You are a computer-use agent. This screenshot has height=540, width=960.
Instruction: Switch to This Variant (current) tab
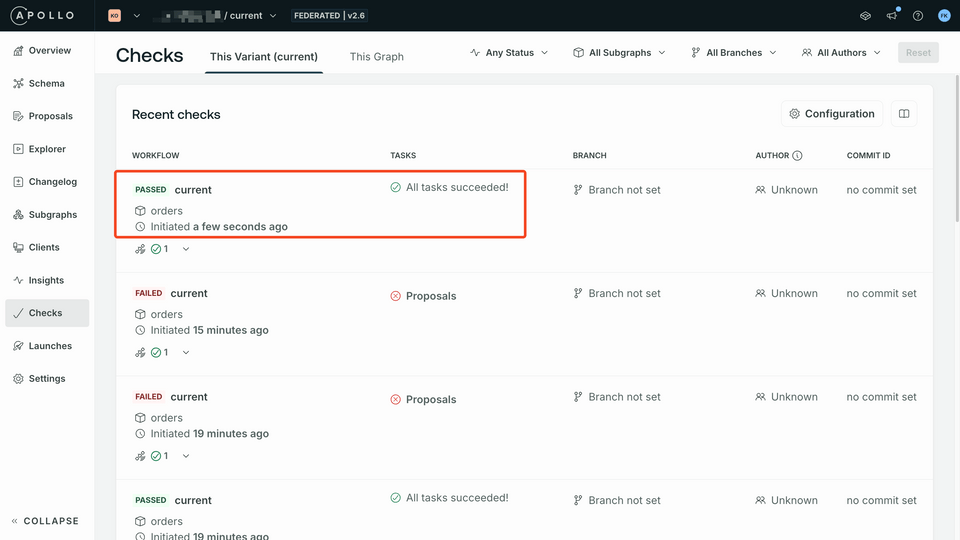click(x=264, y=57)
